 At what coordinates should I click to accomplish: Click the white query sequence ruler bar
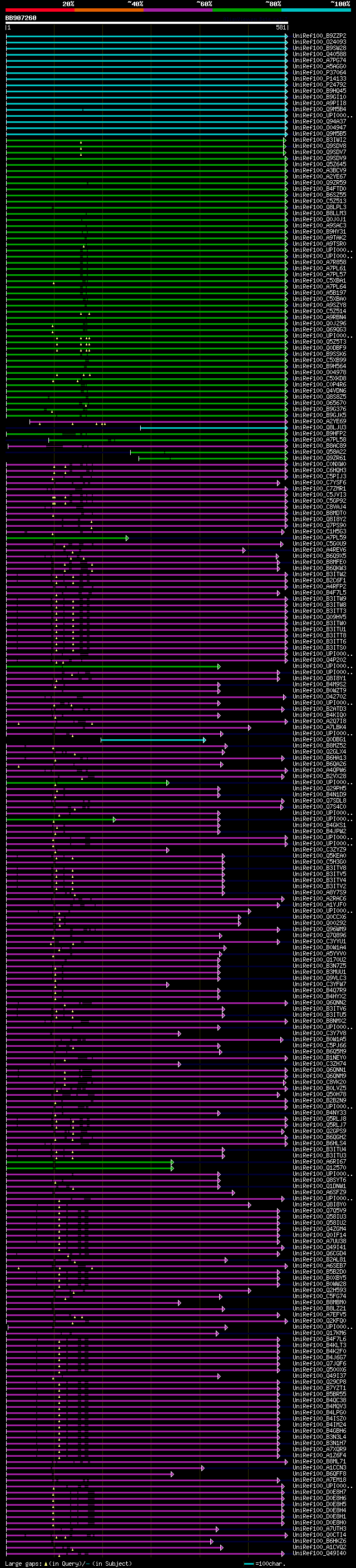pyautogui.click(x=147, y=22)
